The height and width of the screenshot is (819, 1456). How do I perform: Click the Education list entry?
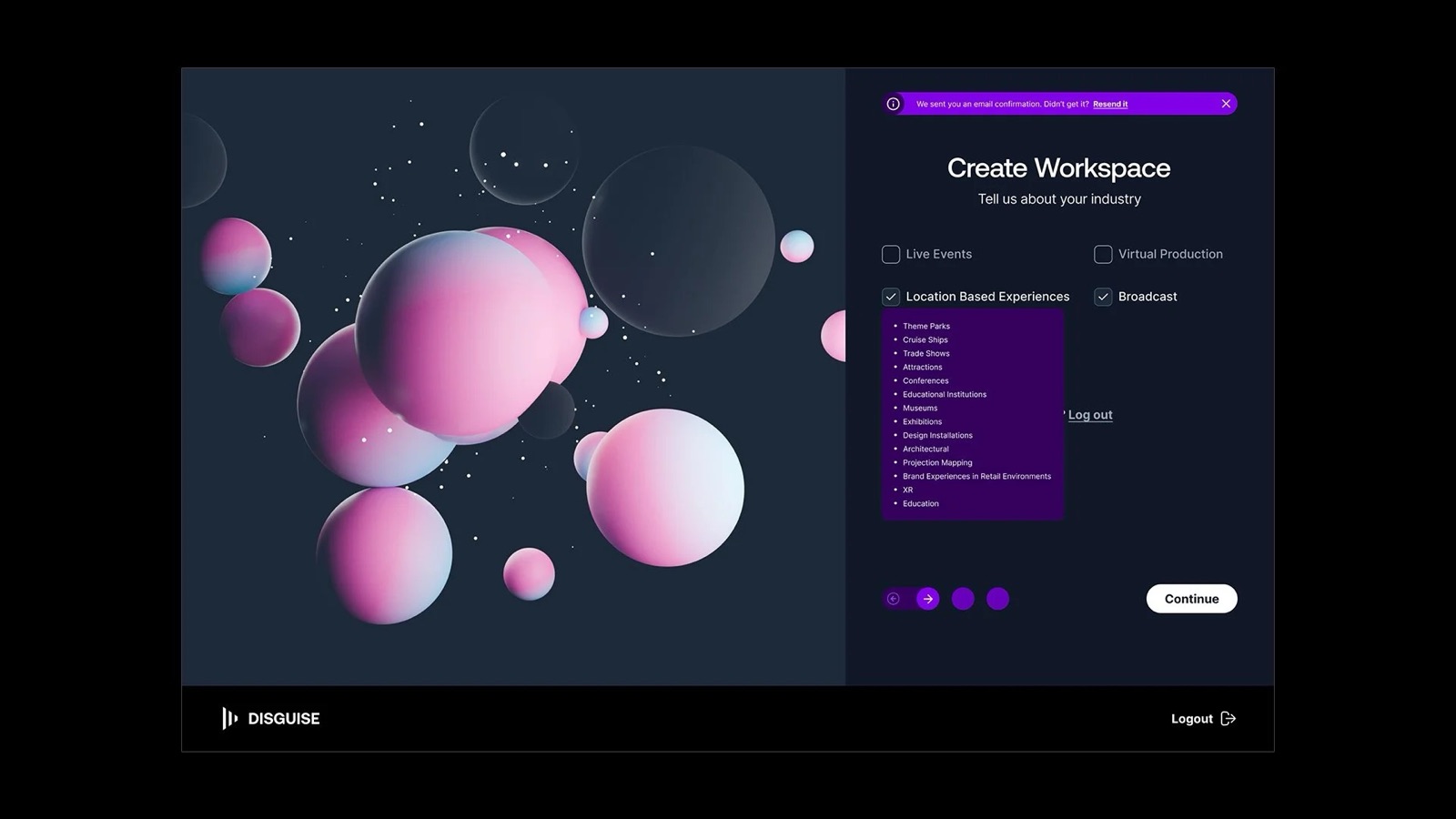[x=921, y=503]
